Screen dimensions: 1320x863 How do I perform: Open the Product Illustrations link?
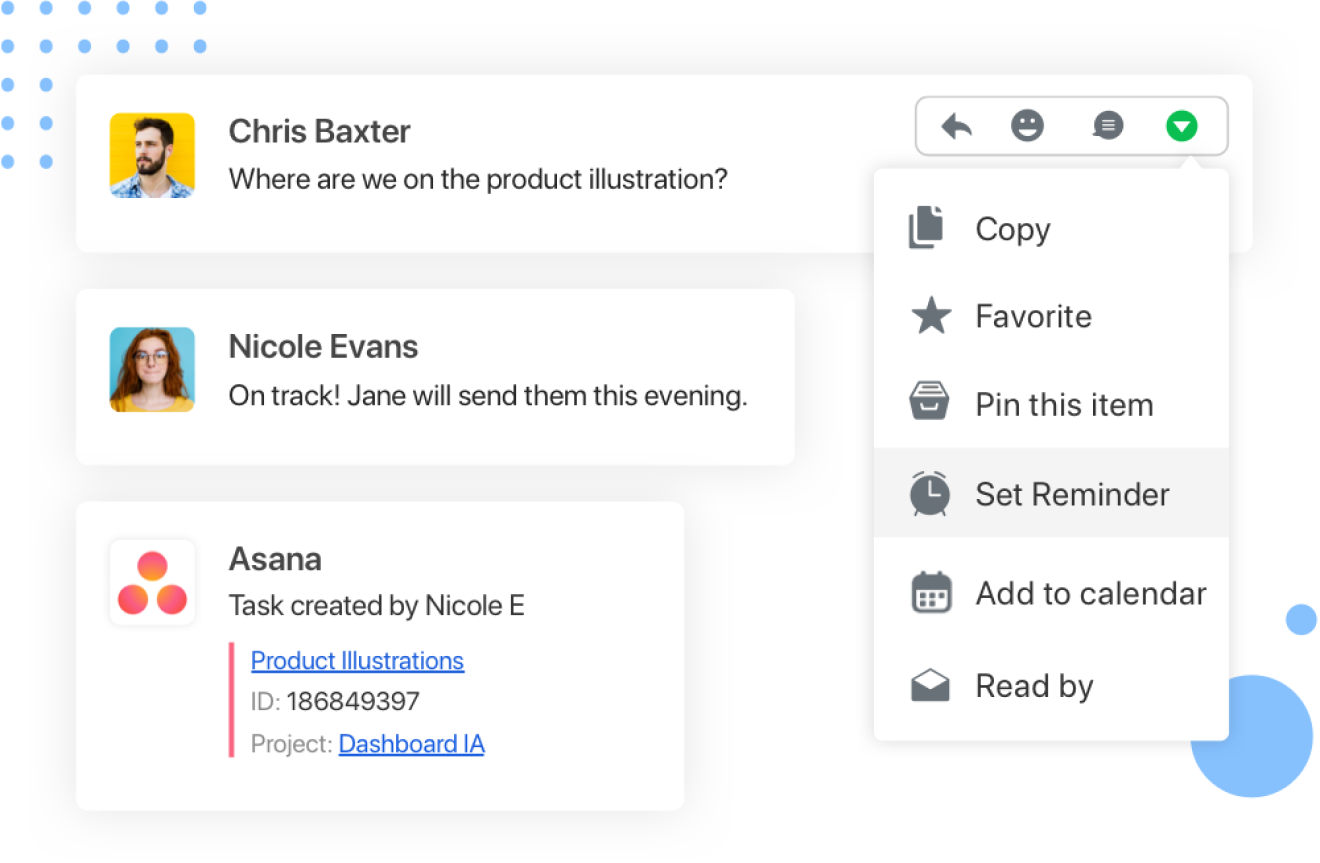click(357, 661)
